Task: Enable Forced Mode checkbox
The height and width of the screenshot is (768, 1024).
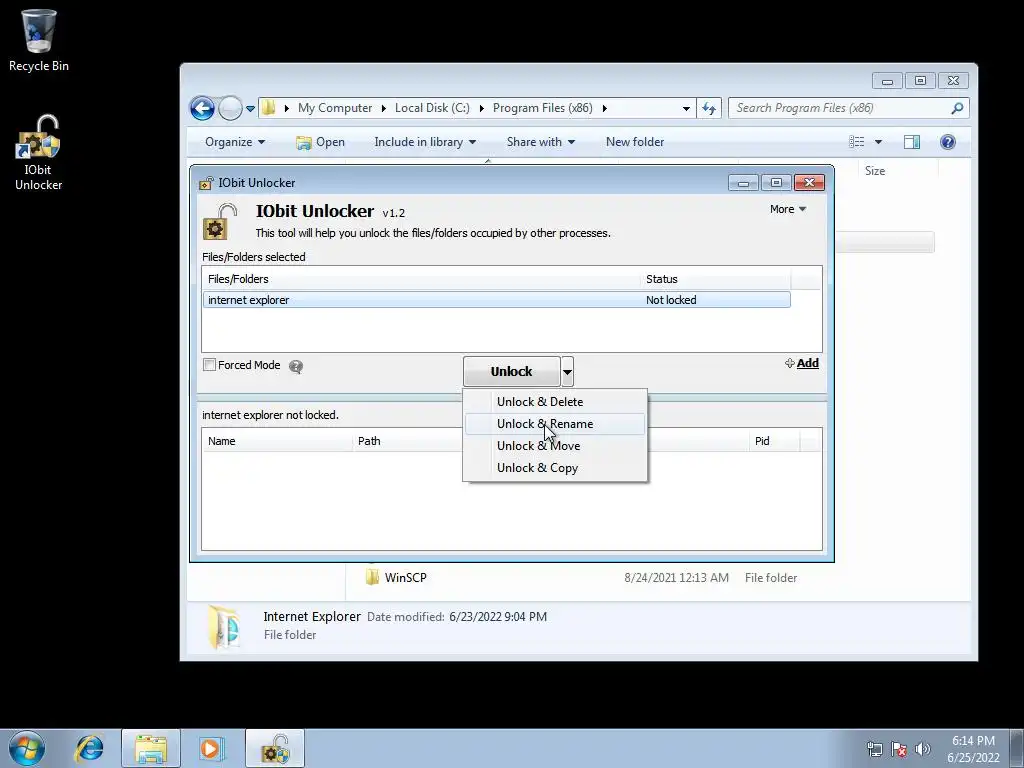Action: (210, 365)
